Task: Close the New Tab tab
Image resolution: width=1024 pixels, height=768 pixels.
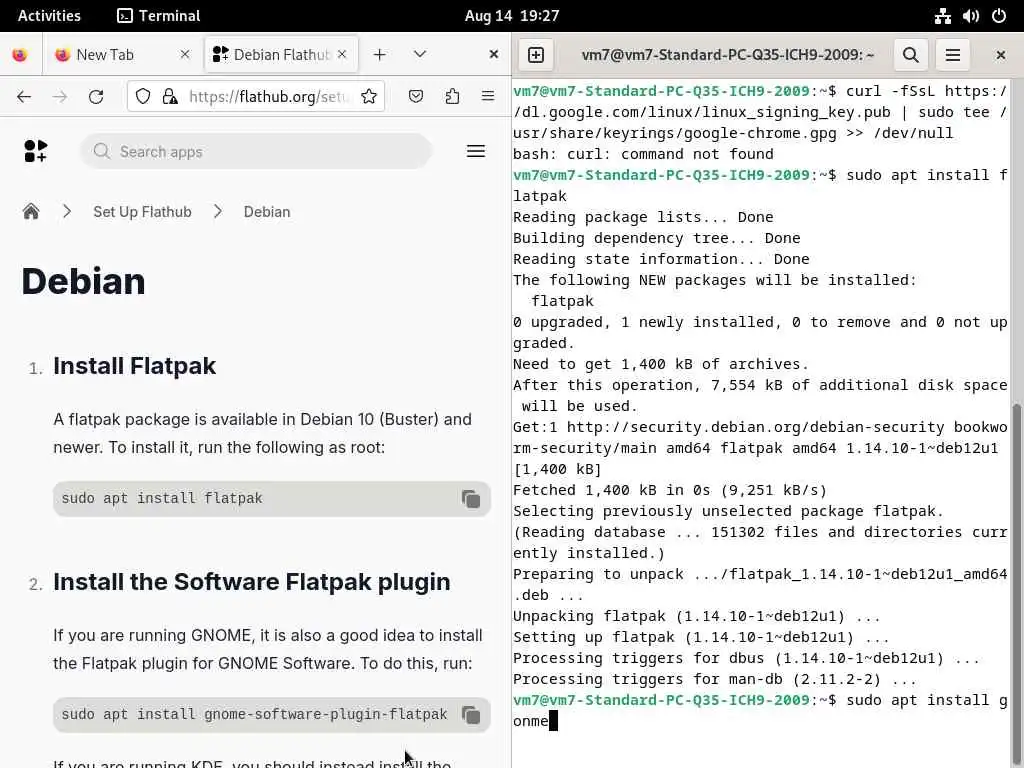Action: 185,55
